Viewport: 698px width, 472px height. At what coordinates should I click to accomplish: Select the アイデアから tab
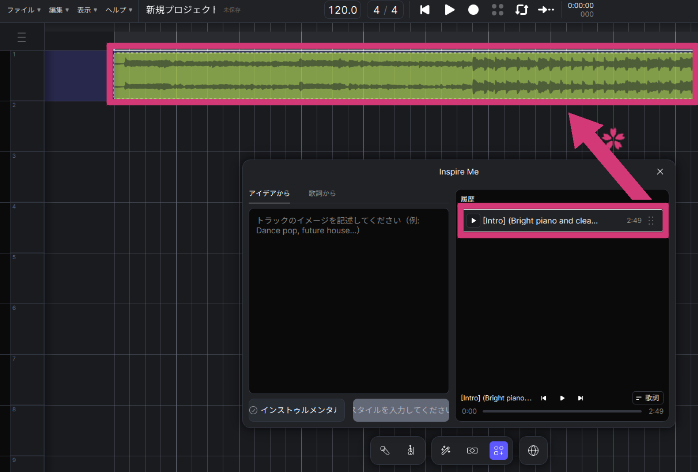click(x=269, y=193)
